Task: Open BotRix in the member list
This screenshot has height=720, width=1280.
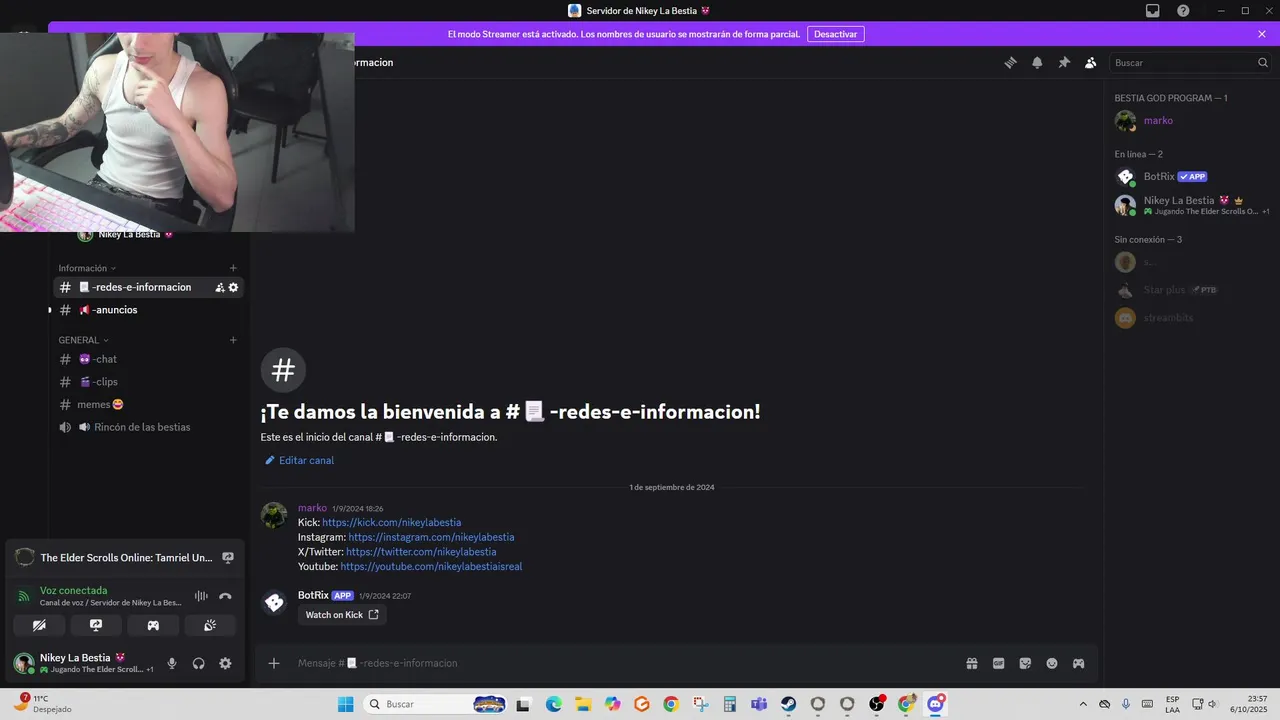Action: pyautogui.click(x=1191, y=177)
